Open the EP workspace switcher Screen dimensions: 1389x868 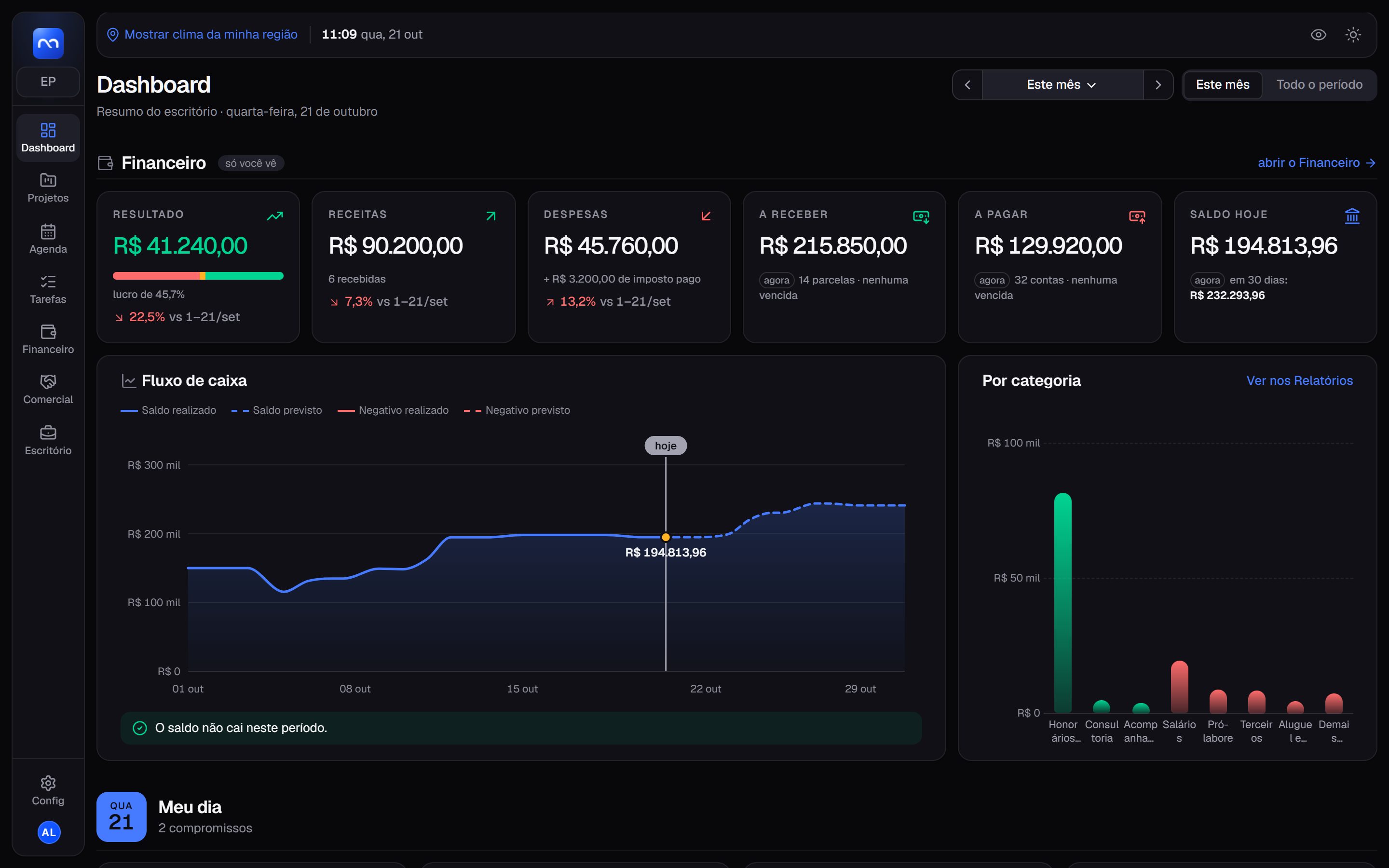coord(48,81)
